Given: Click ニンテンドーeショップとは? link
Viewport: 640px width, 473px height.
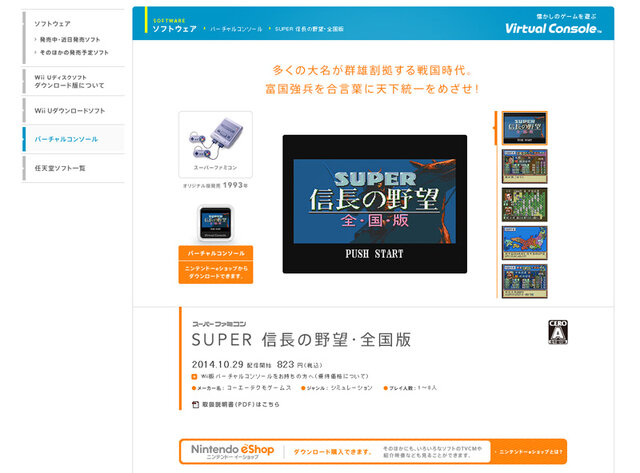Looking at the screenshot, I should 529,452.
